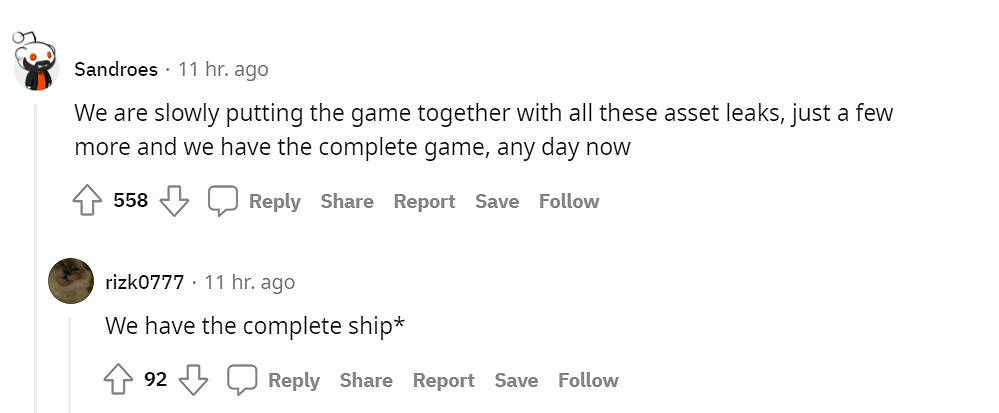Screen dimensions: 999x413
Task: Click speech bubble icon on Sandroes' comment
Action: [x=222, y=201]
